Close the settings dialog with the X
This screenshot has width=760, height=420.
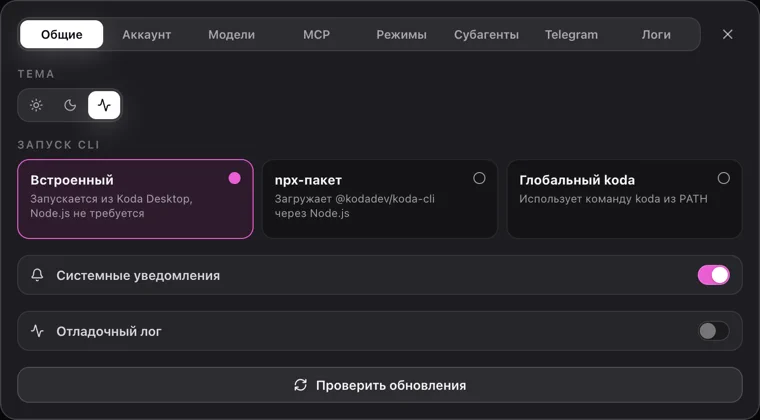(728, 34)
